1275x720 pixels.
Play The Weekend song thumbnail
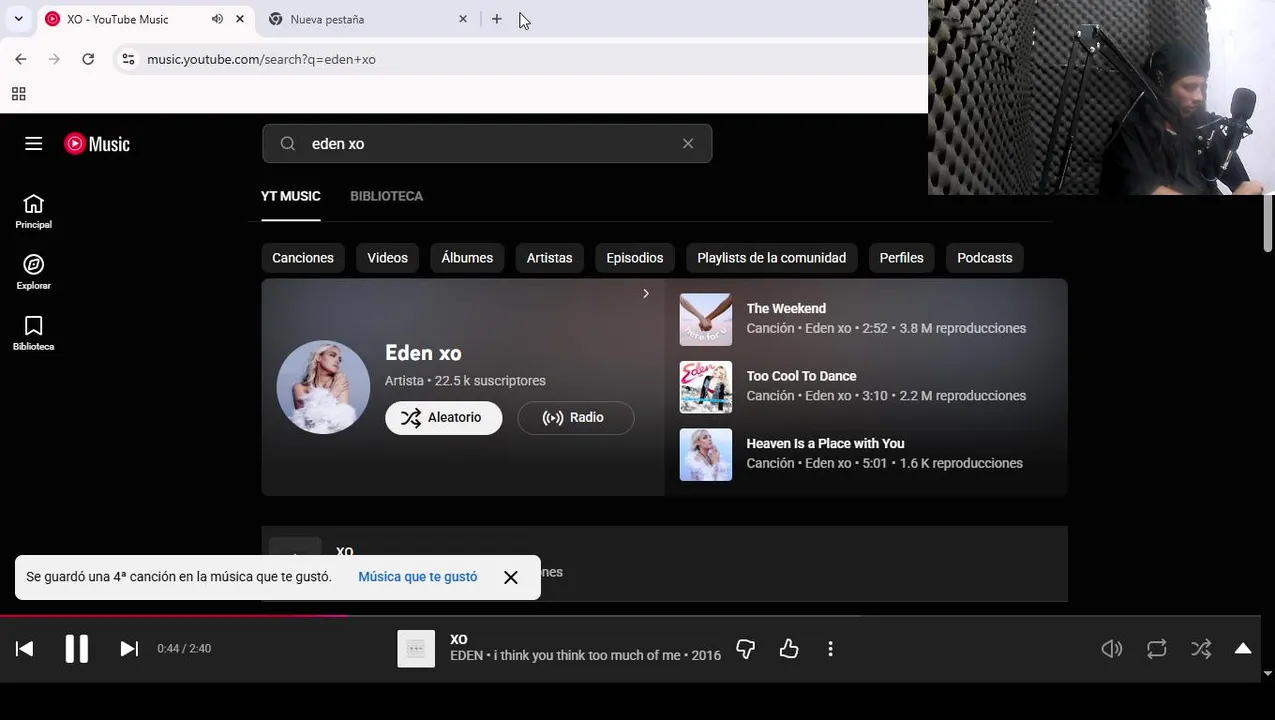point(706,319)
